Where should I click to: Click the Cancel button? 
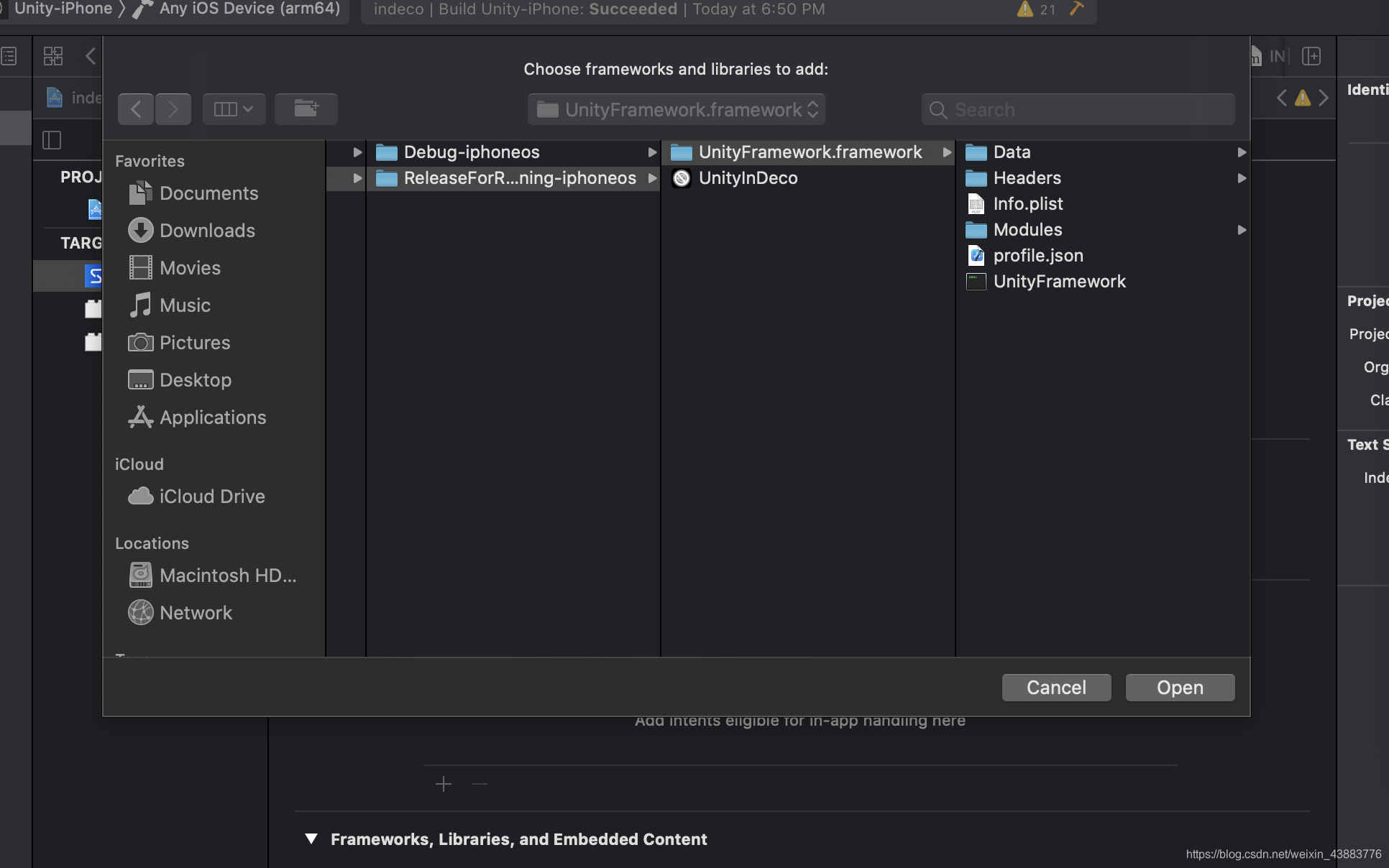tap(1056, 688)
